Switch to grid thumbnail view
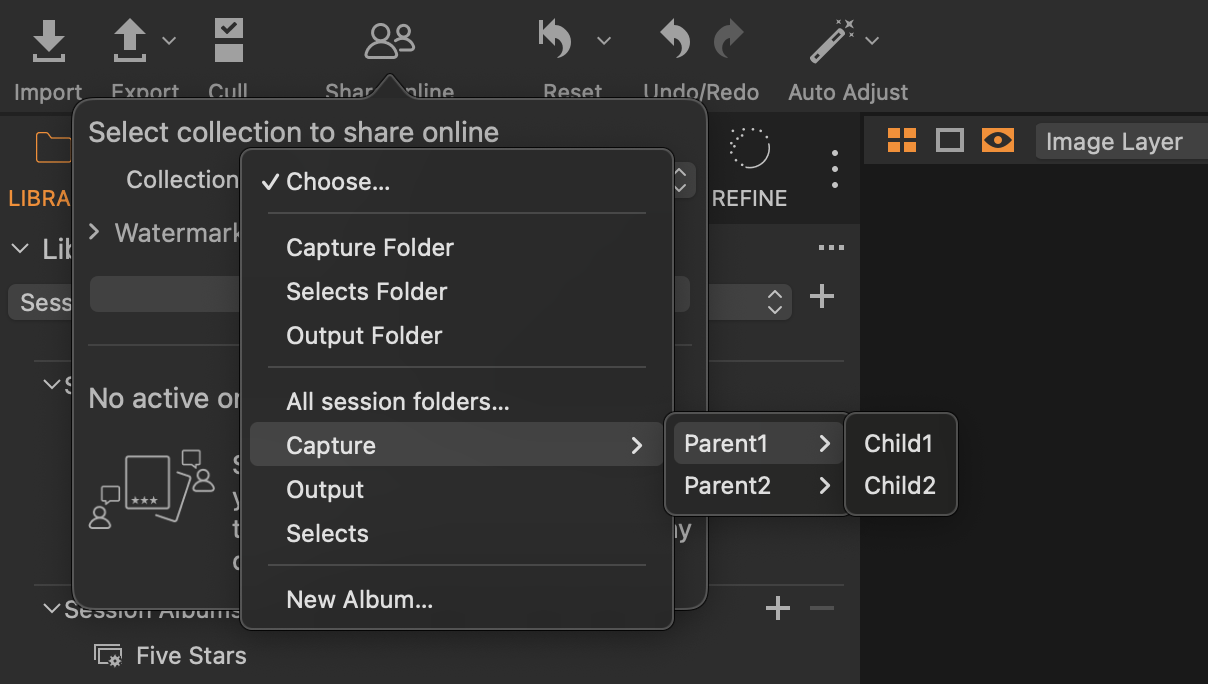1208x684 pixels. click(x=902, y=141)
